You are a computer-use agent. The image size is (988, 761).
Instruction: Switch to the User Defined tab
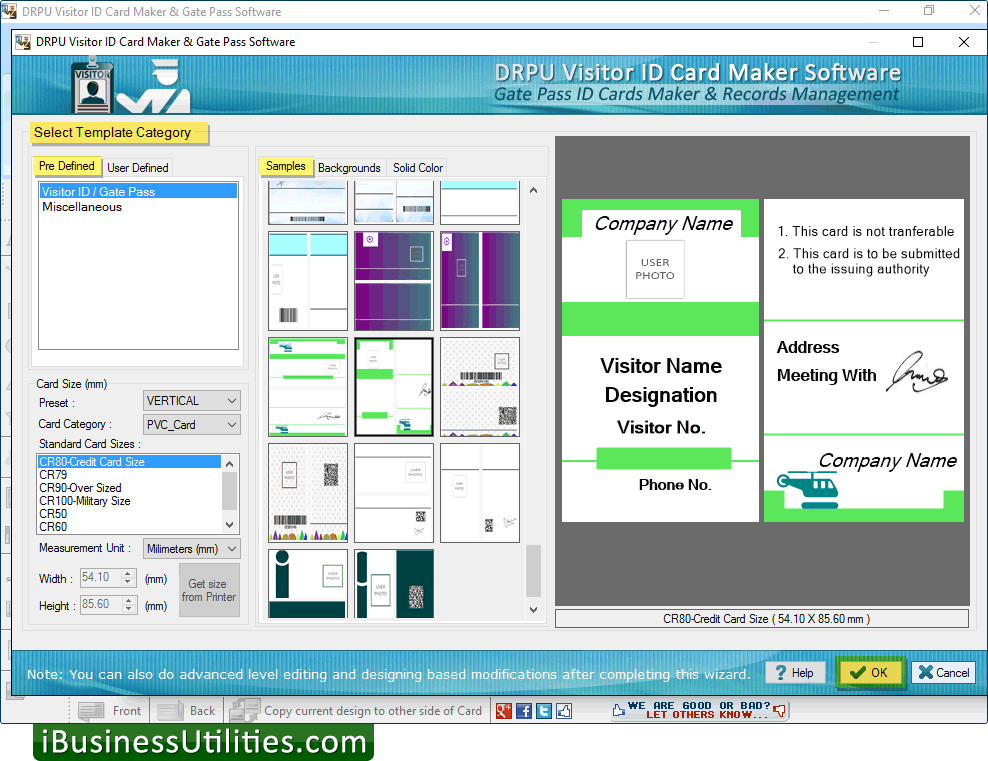coord(137,168)
